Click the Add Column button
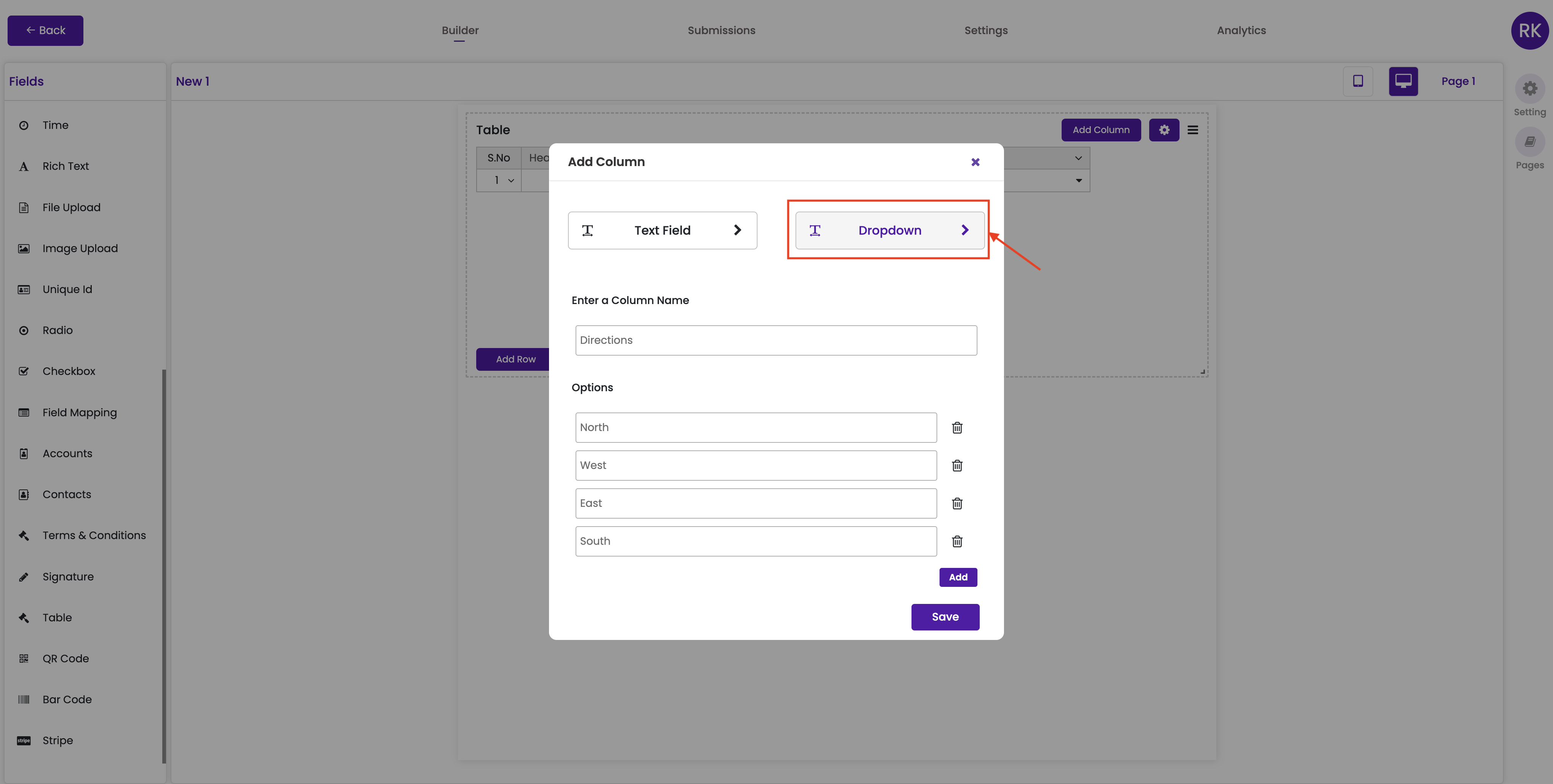Image resolution: width=1553 pixels, height=784 pixels. (x=1101, y=130)
